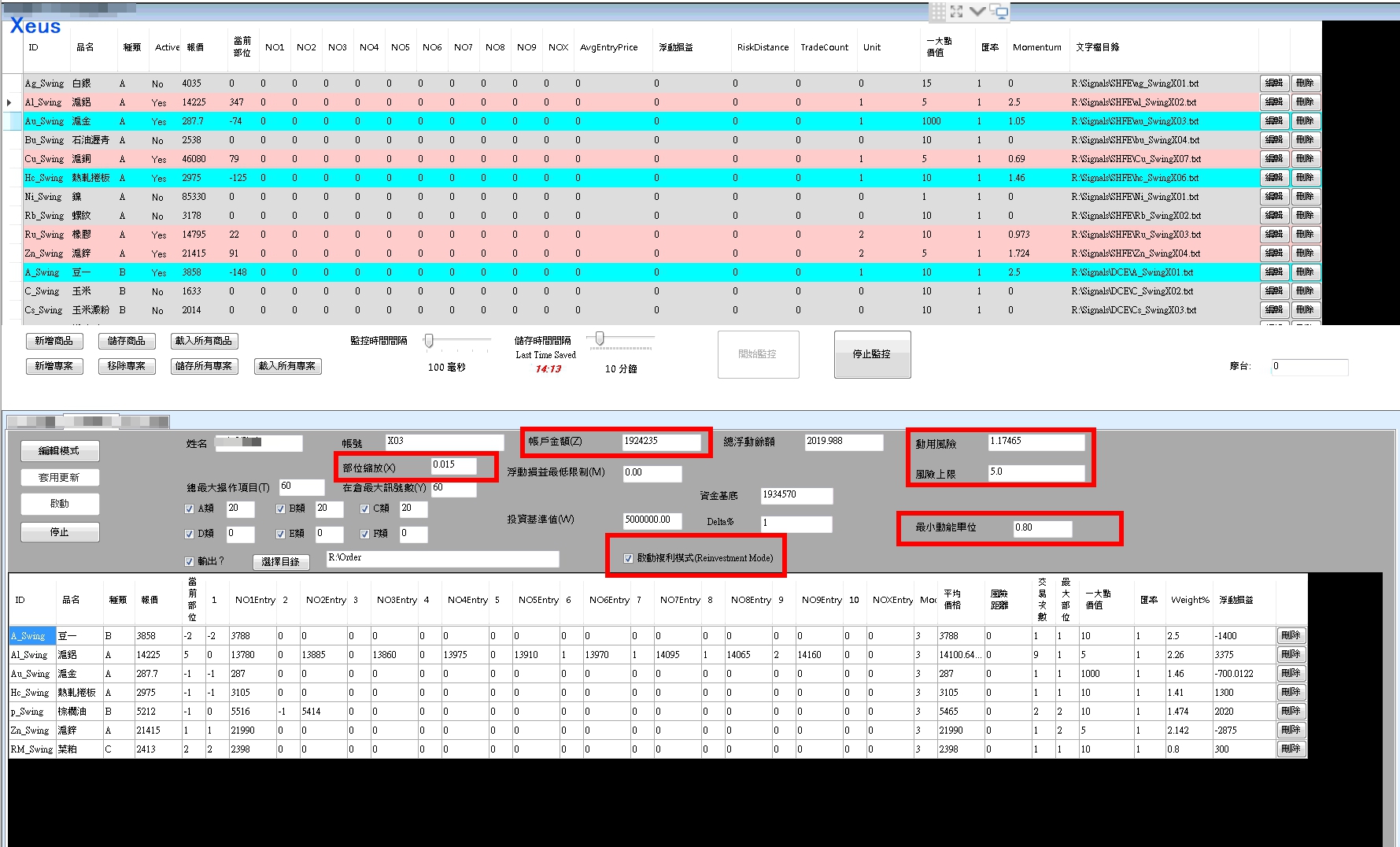Click 載入所有專案 button
1400x847 pixels.
pyautogui.click(x=287, y=366)
